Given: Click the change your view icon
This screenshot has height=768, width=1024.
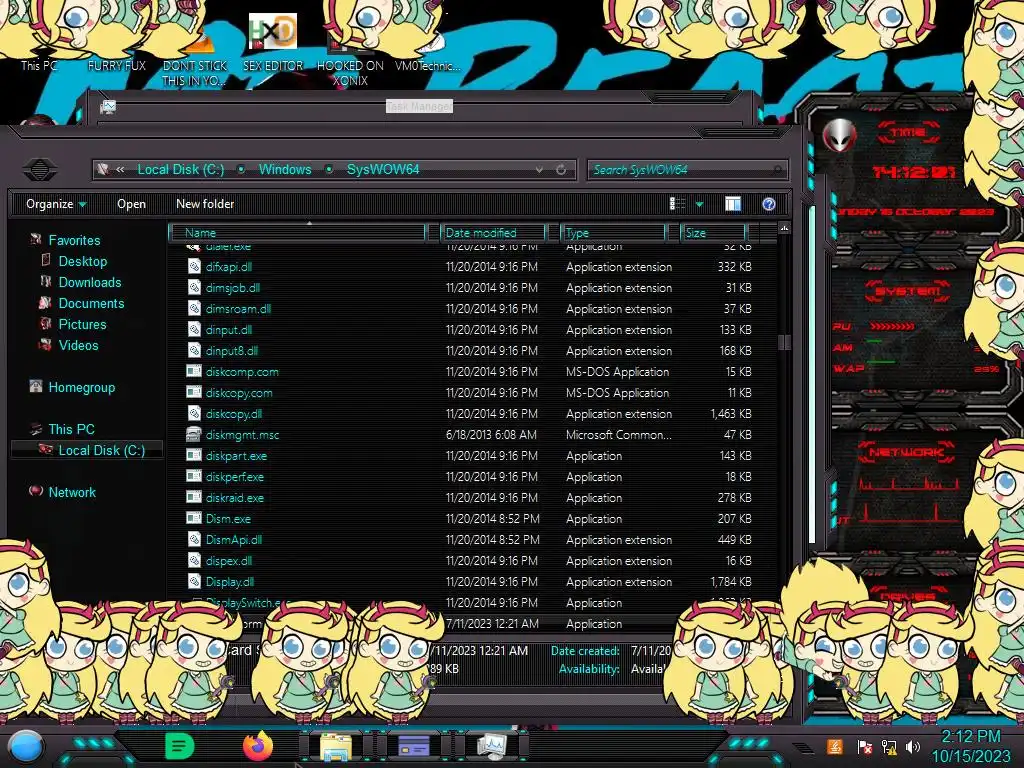Looking at the screenshot, I should click(x=677, y=204).
